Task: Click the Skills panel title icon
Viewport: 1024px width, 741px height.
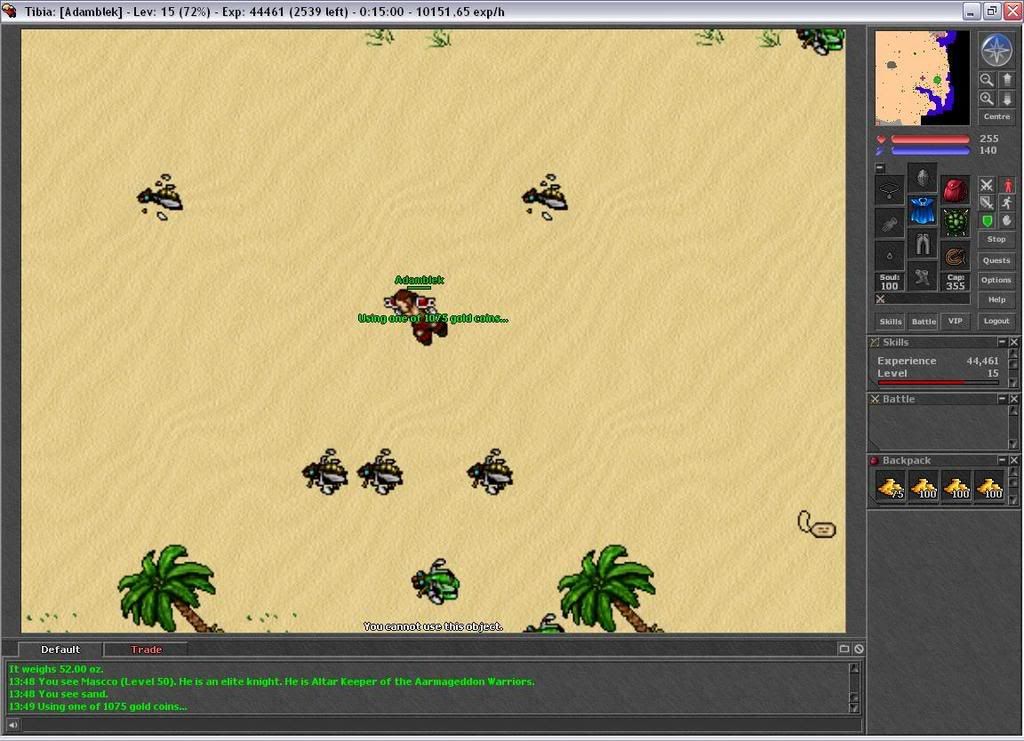Action: pyautogui.click(x=874, y=342)
